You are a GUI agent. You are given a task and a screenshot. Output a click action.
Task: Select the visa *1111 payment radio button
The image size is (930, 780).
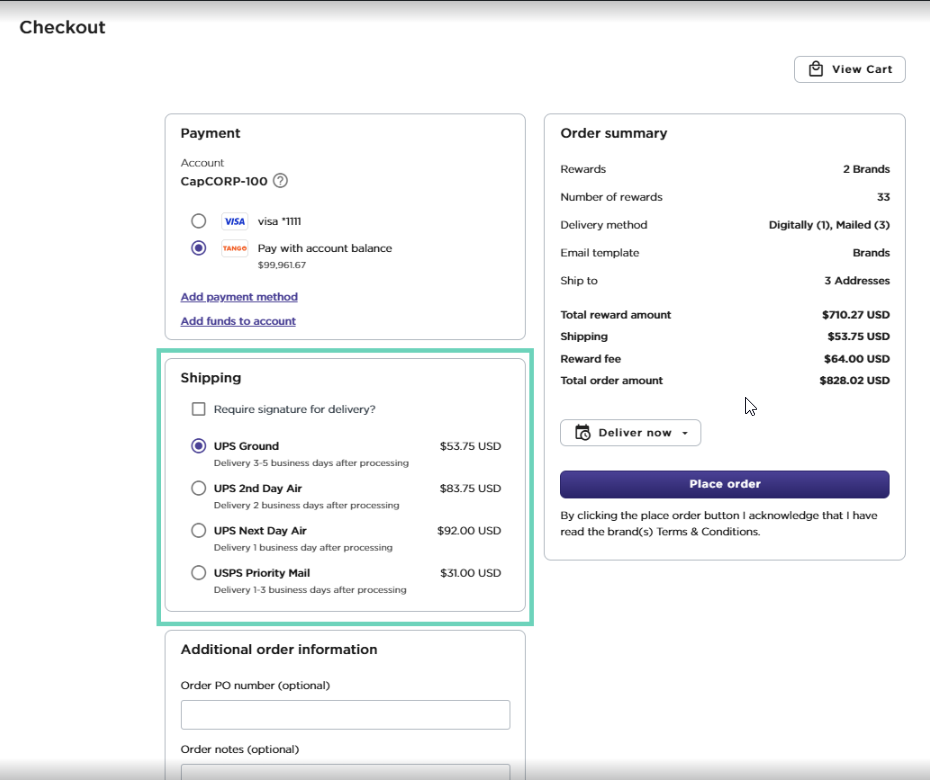pyautogui.click(x=199, y=221)
